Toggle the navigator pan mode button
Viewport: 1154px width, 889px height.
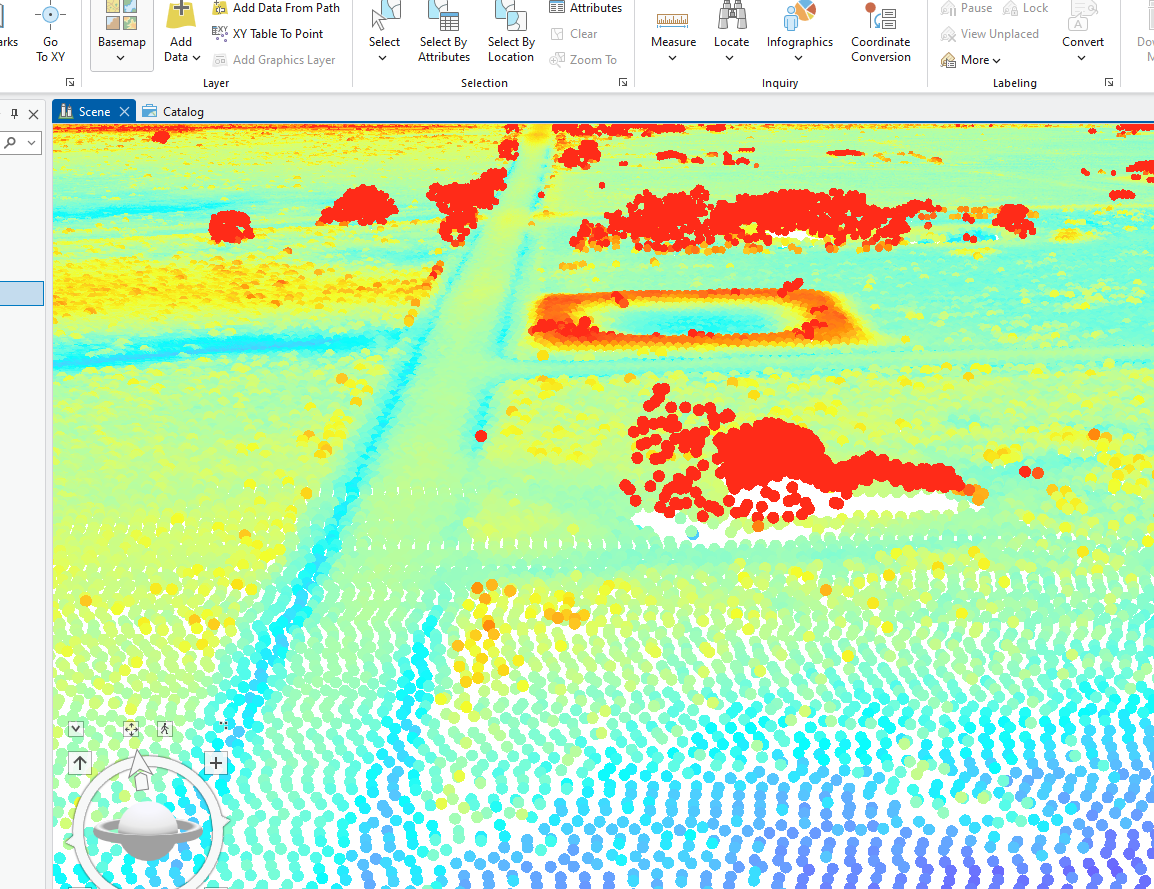pos(131,729)
